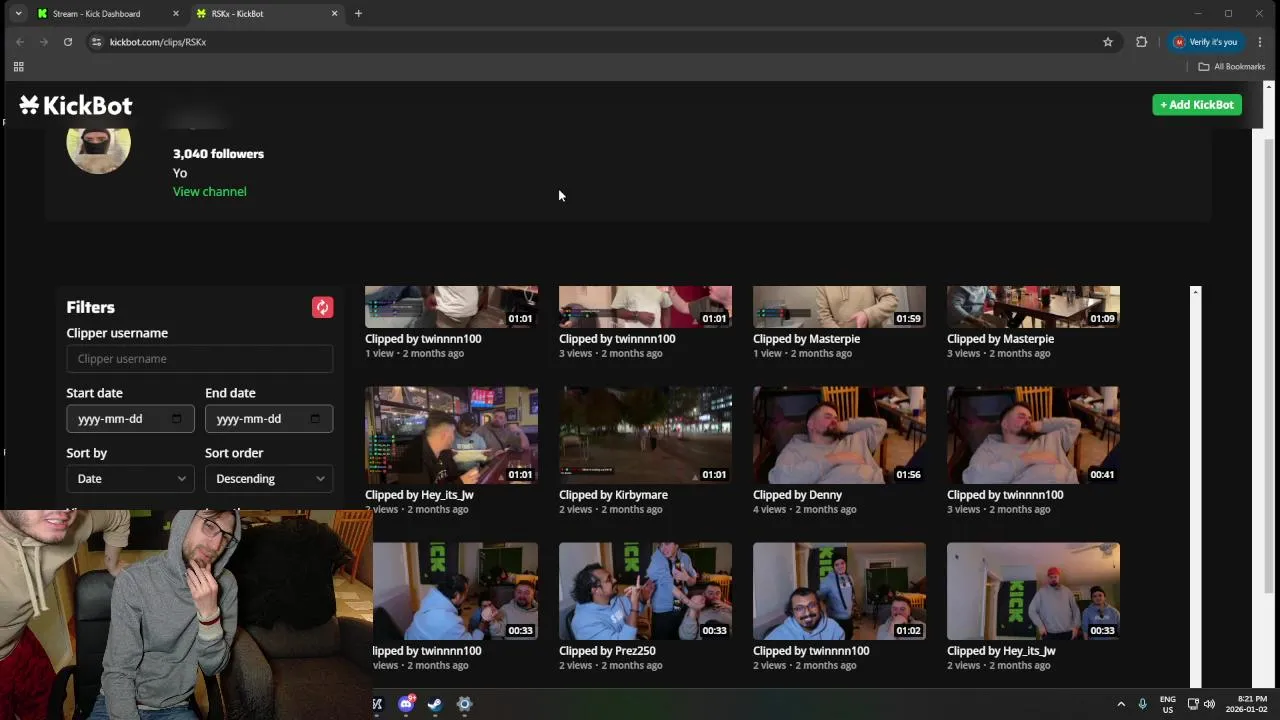This screenshot has height=720, width=1280.
Task: Open the 00:33 clip by Hey_its_Jw
Action: coord(1033,591)
